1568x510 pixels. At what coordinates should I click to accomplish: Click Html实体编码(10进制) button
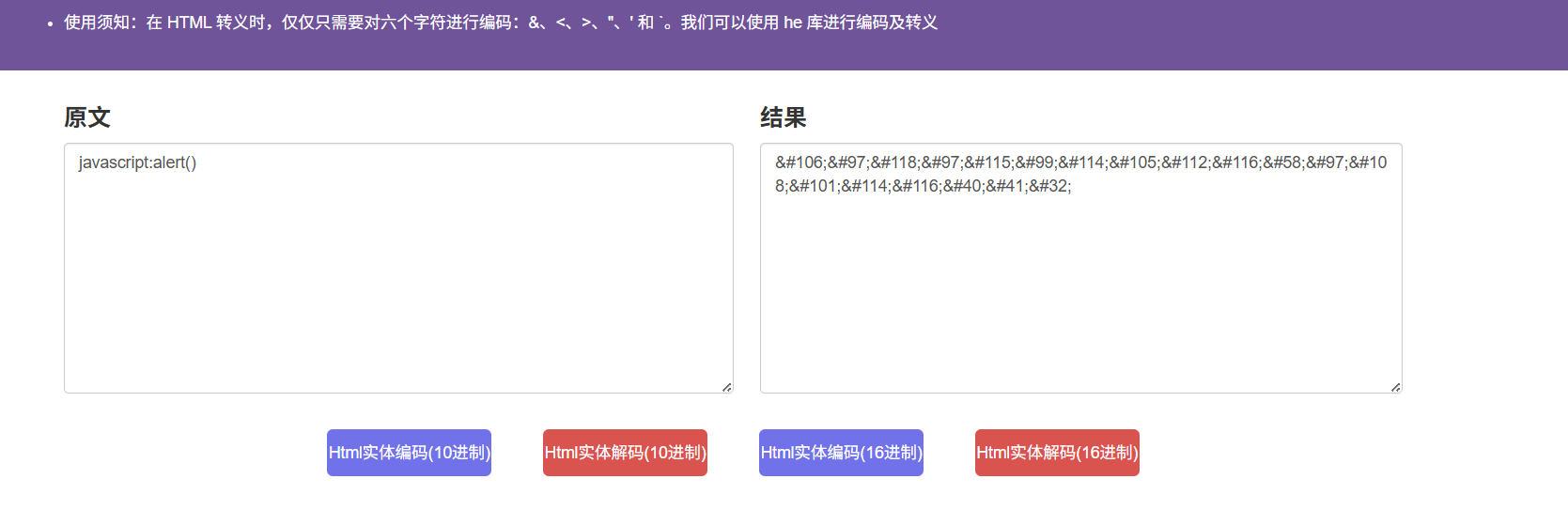point(409,453)
